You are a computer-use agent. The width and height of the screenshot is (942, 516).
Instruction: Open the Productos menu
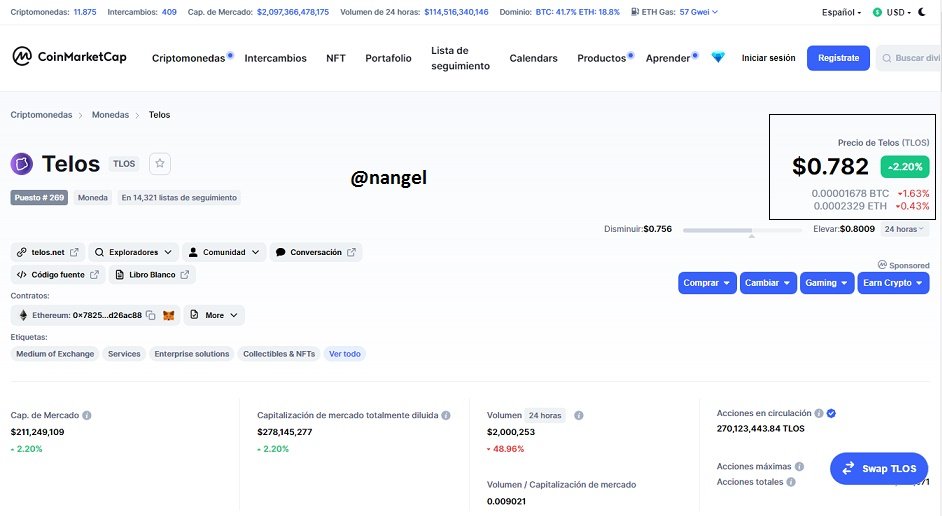point(602,58)
